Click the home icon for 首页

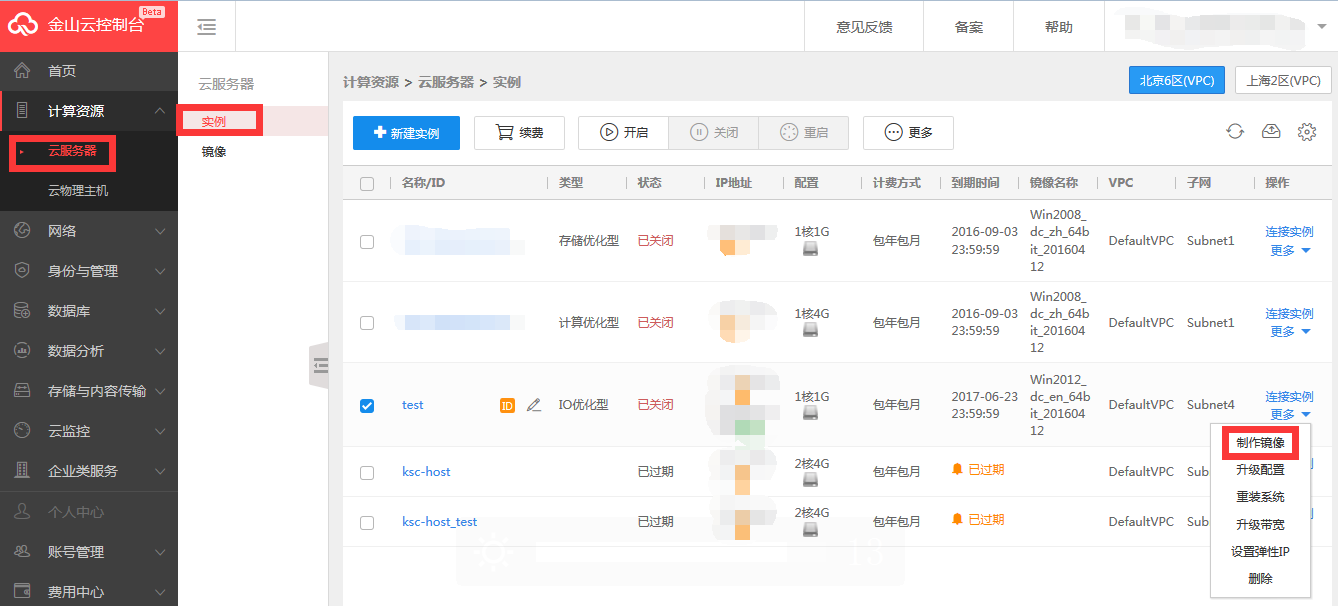pyautogui.click(x=22, y=71)
